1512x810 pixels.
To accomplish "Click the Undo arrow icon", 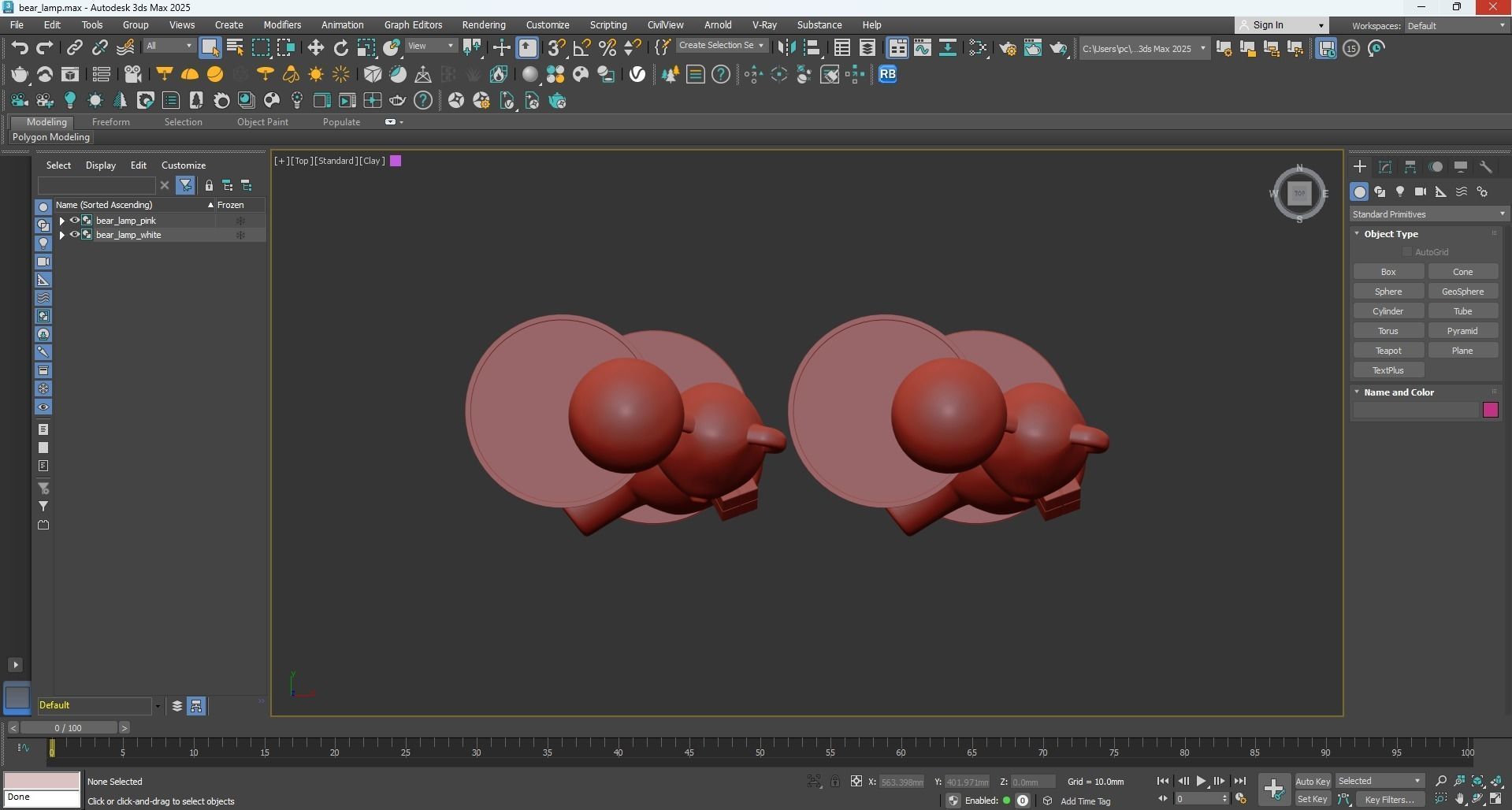I will (x=20, y=48).
